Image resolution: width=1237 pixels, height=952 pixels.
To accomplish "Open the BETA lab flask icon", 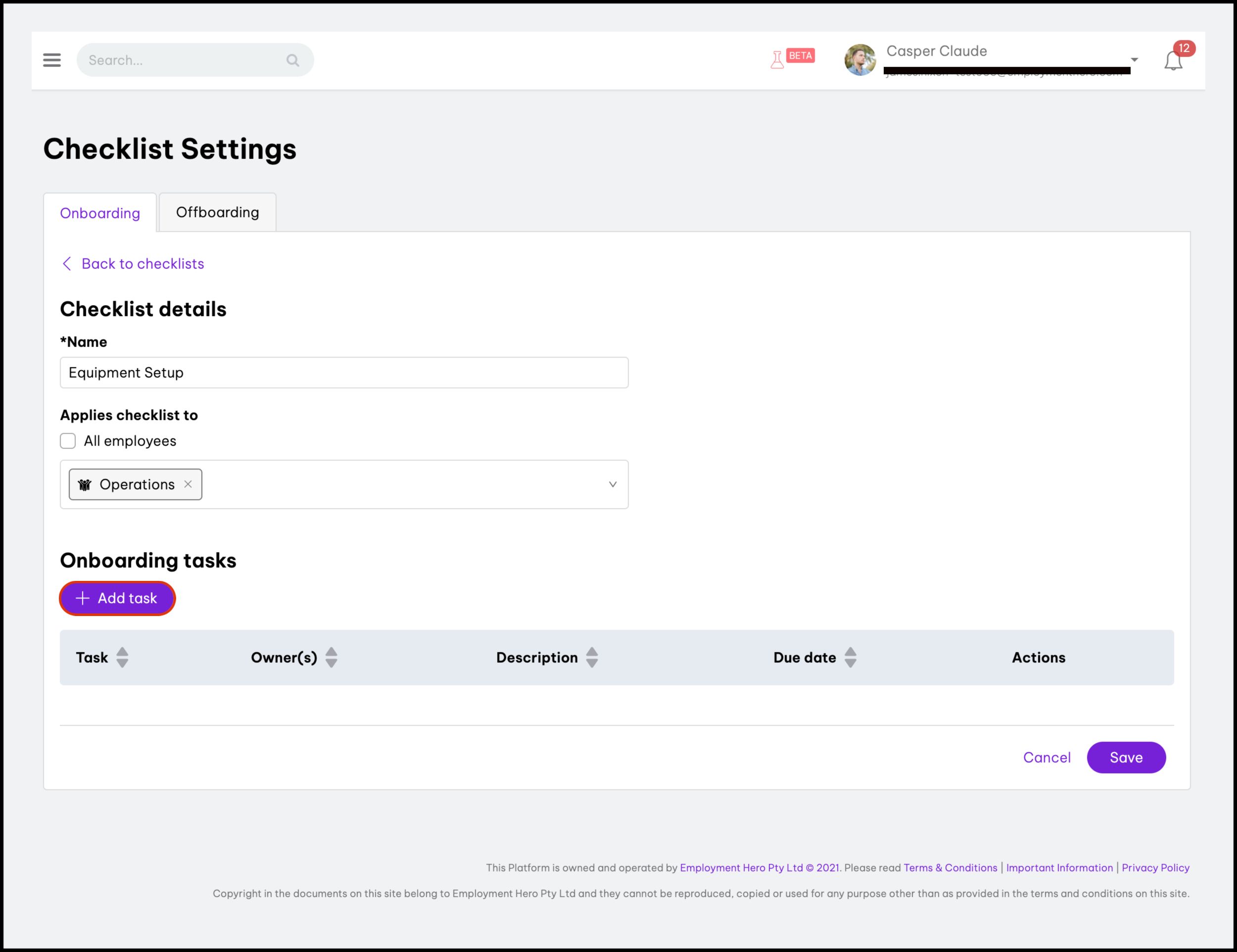I will pos(777,59).
